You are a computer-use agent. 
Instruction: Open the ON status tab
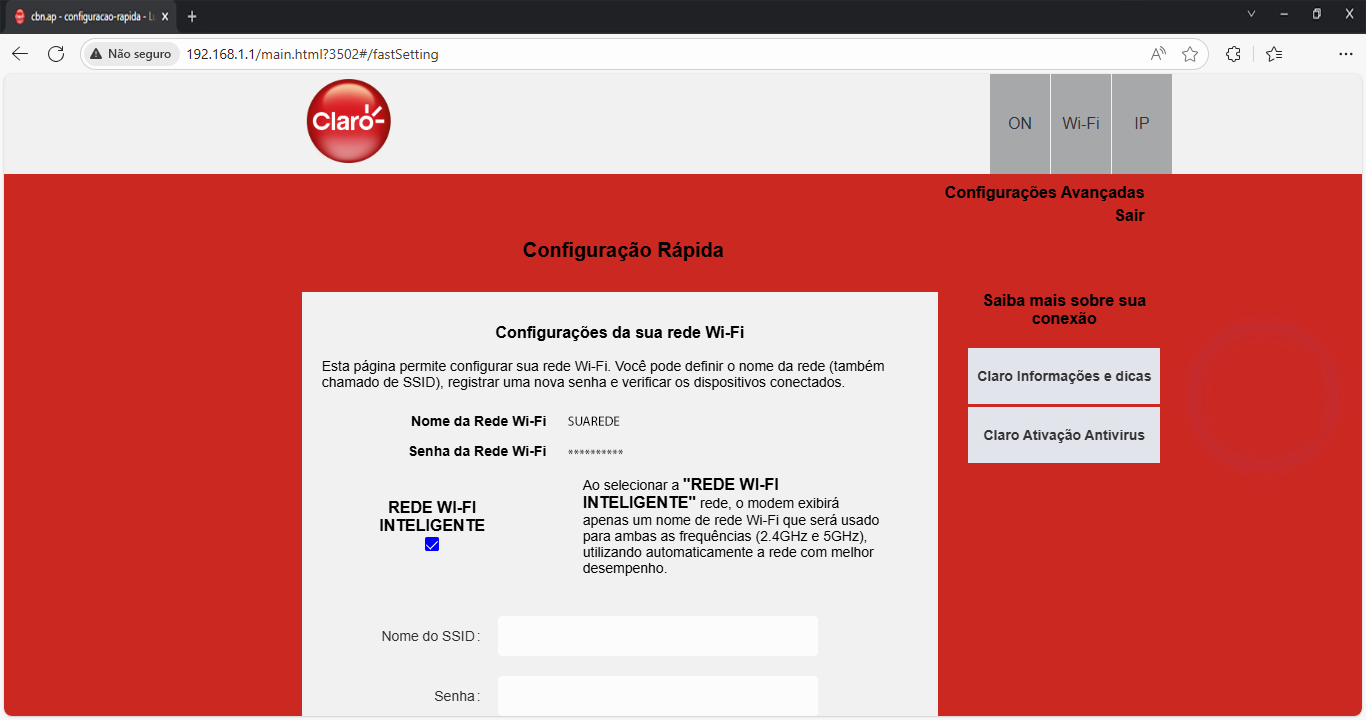tap(1020, 124)
